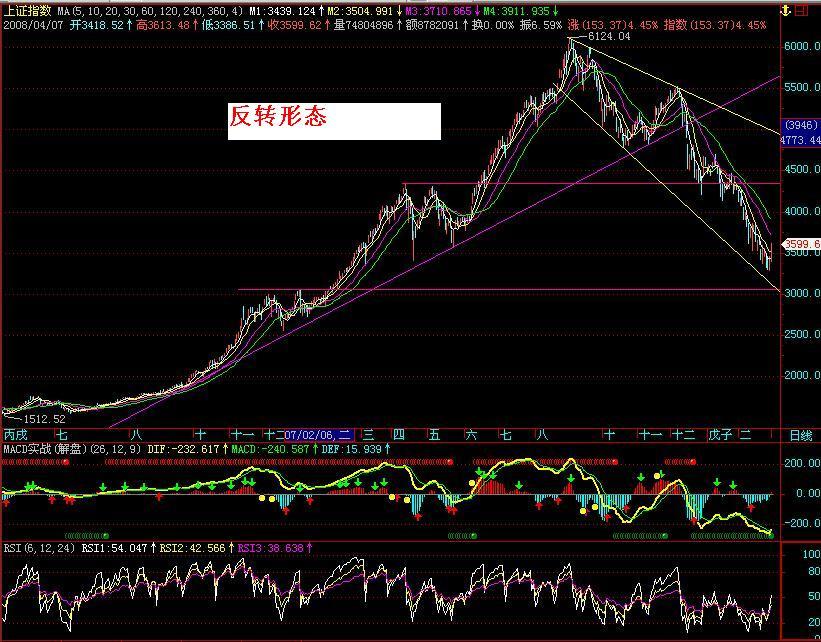Viewport: 821px width, 642px height.
Task: Click the yellow anchor icon at top right
Action: pos(785,10)
